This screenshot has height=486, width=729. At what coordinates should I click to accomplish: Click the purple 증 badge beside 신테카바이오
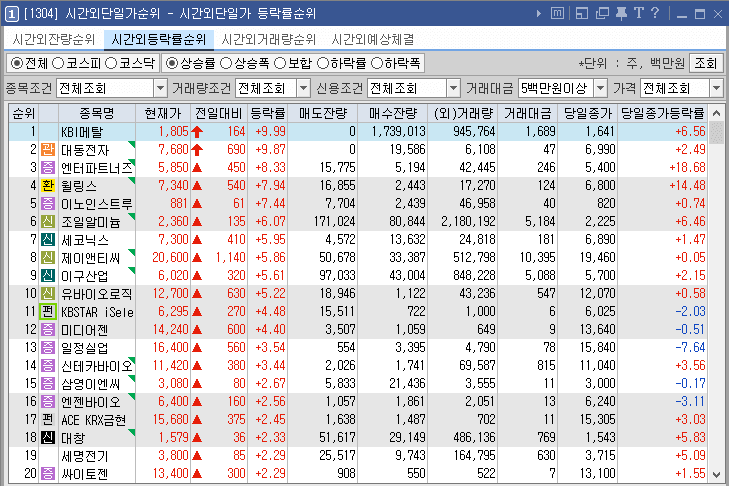48,366
